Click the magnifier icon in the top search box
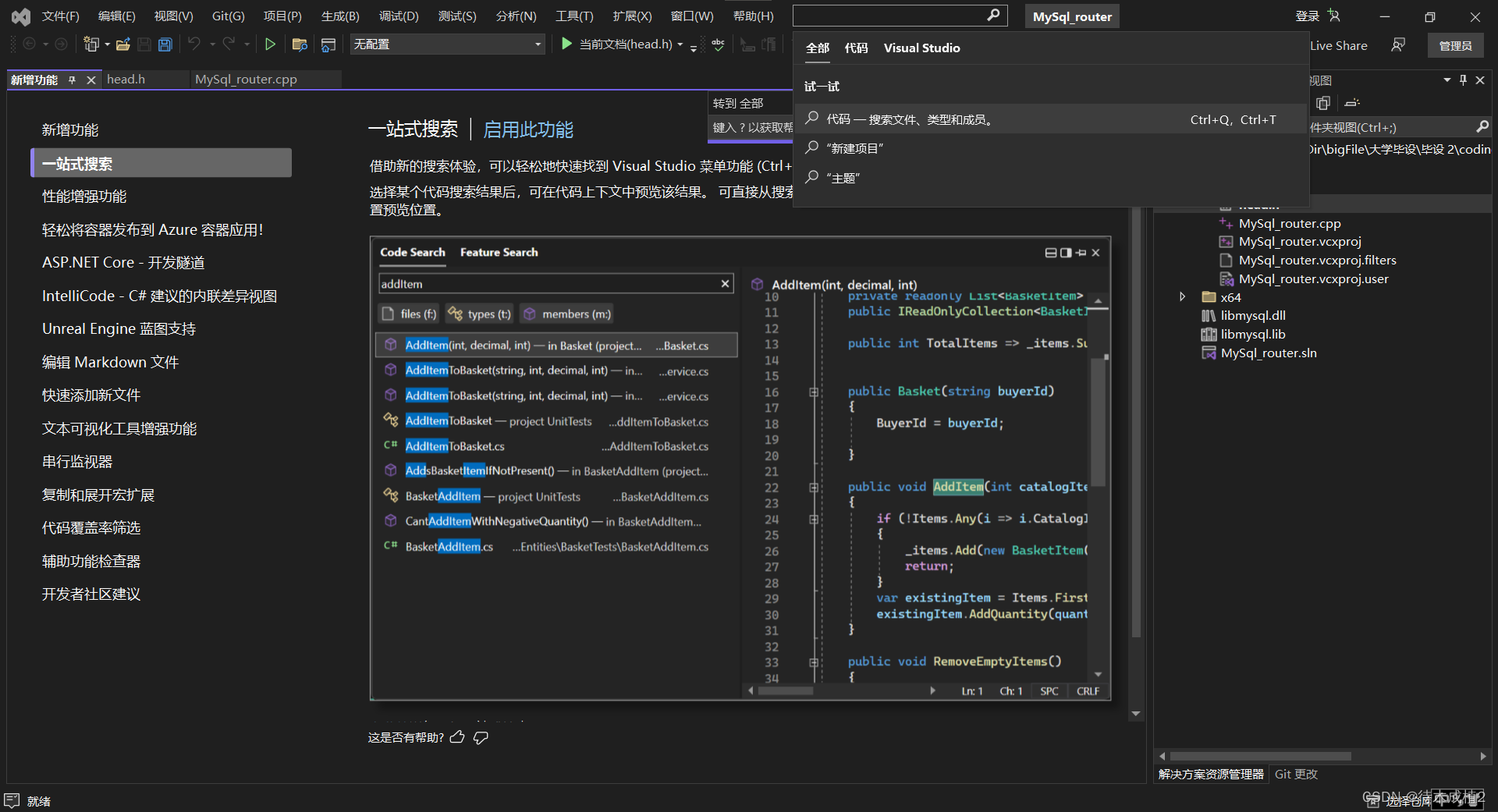Image resolution: width=1498 pixels, height=812 pixels. [993, 16]
